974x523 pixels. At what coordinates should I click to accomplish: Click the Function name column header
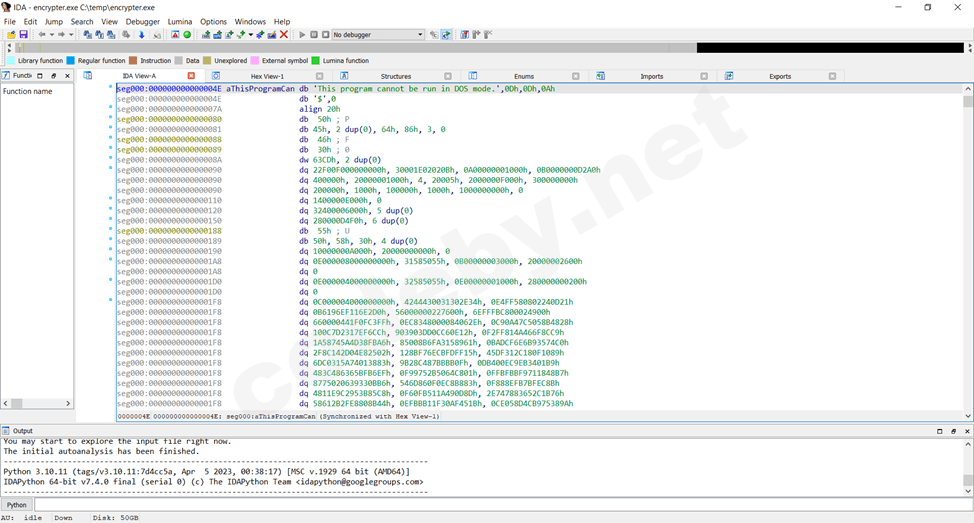(27, 91)
